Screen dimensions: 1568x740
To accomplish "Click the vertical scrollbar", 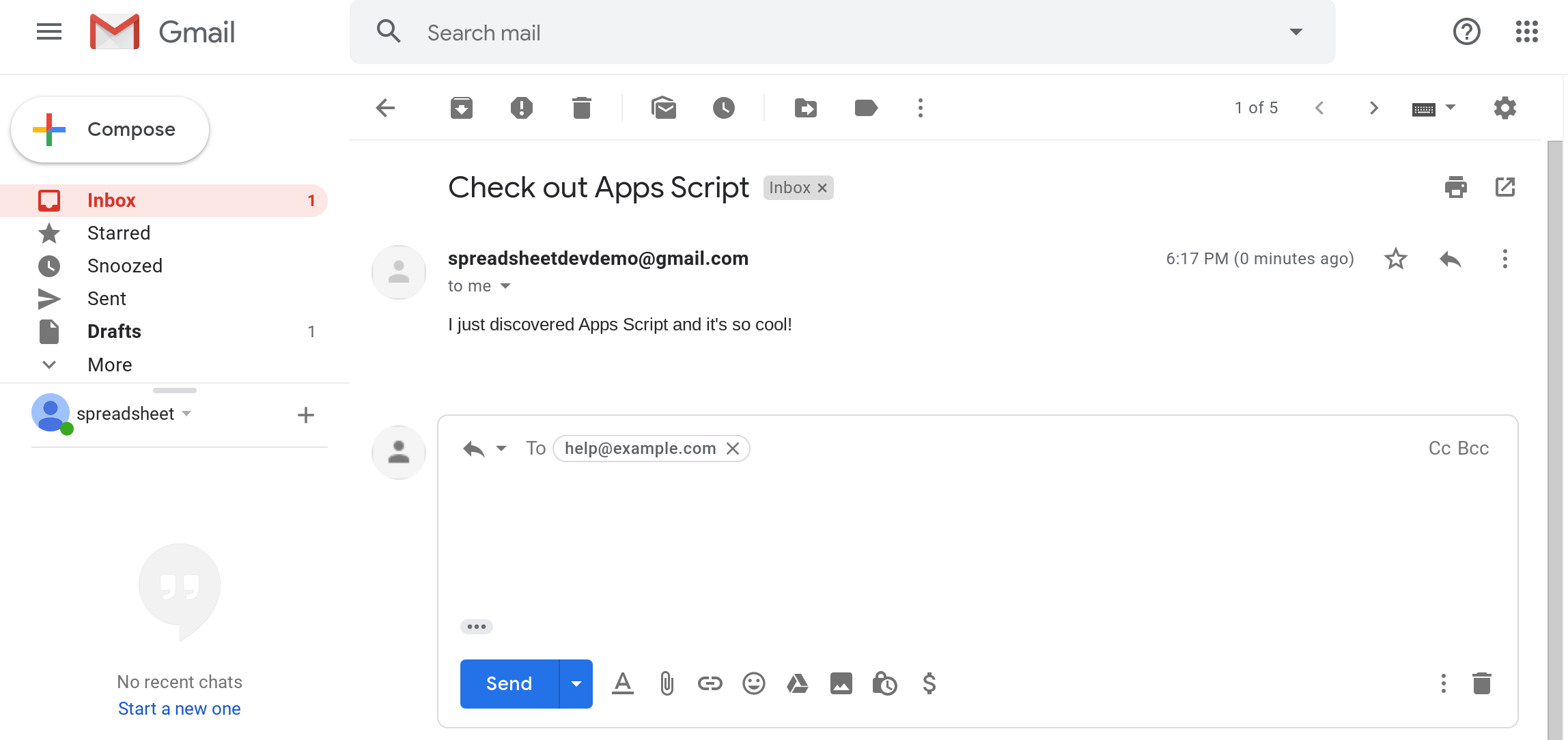I will pyautogui.click(x=1555, y=440).
